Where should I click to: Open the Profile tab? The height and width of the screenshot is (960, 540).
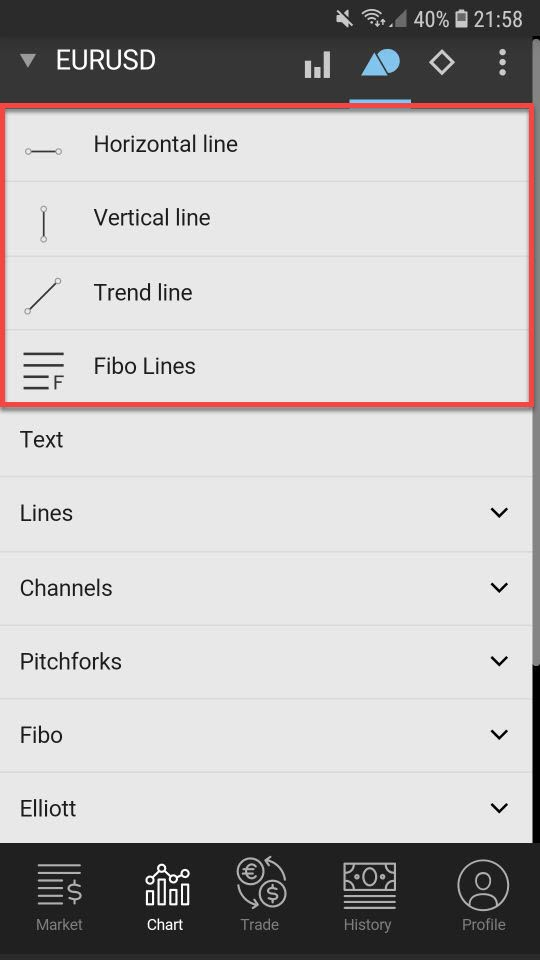[484, 897]
